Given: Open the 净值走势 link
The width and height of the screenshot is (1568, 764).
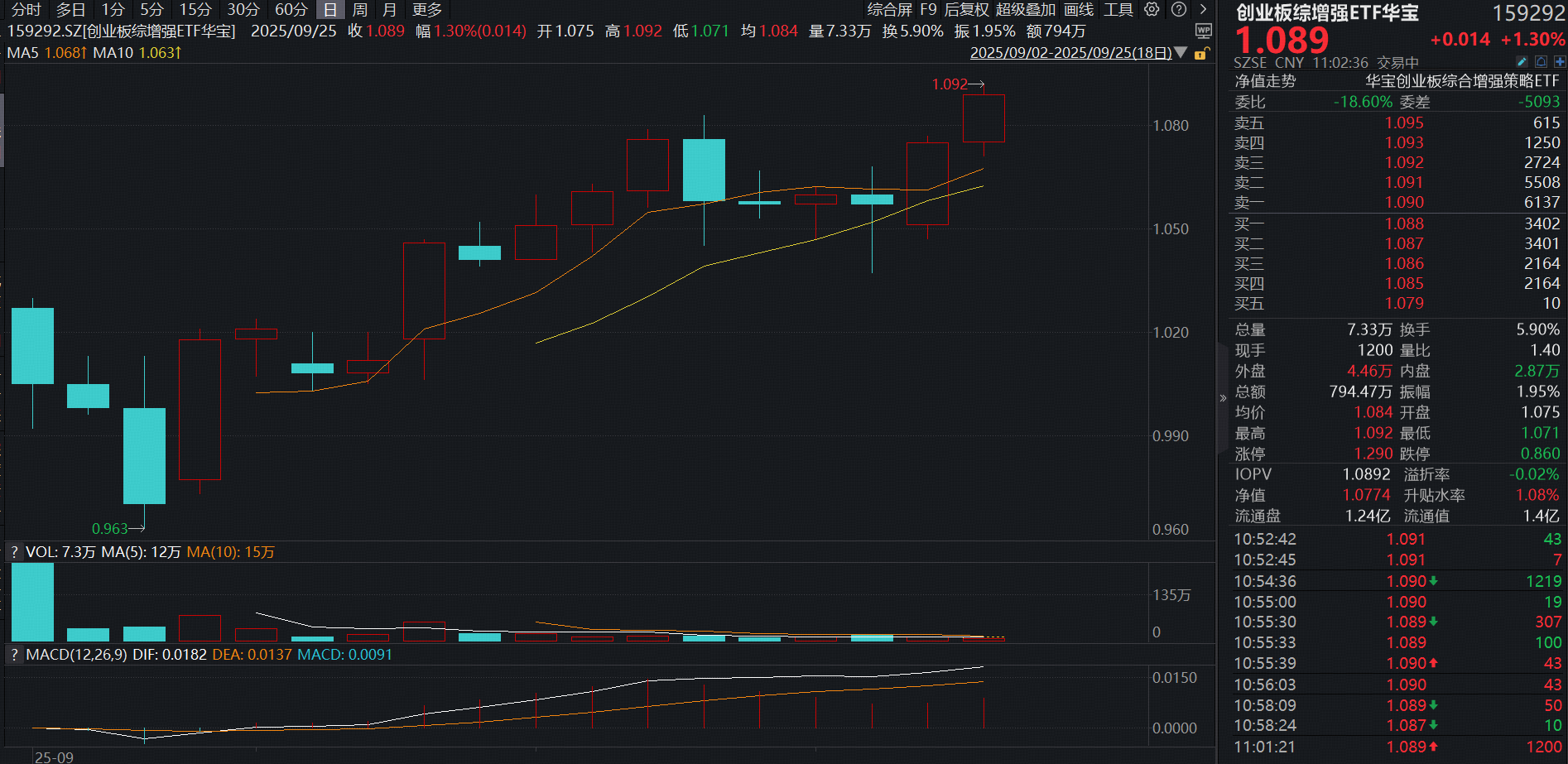Looking at the screenshot, I should pyautogui.click(x=1265, y=81).
